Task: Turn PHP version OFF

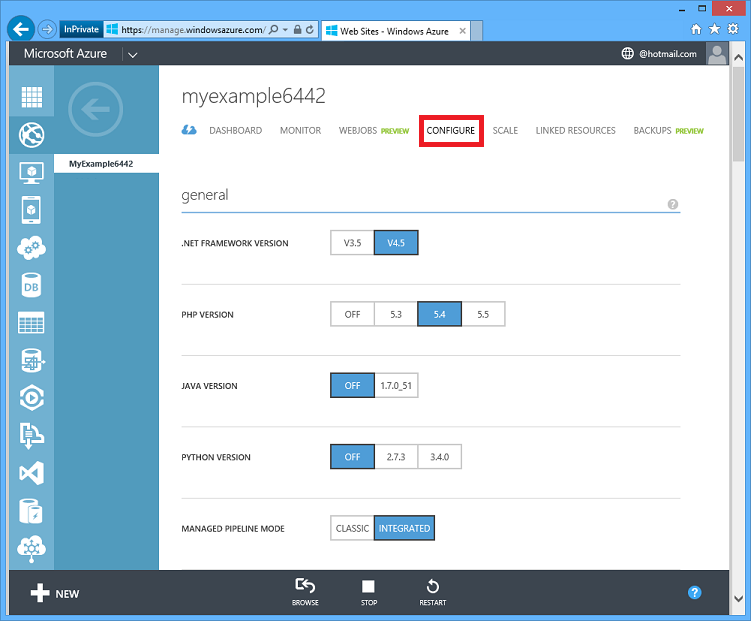Action: click(353, 314)
